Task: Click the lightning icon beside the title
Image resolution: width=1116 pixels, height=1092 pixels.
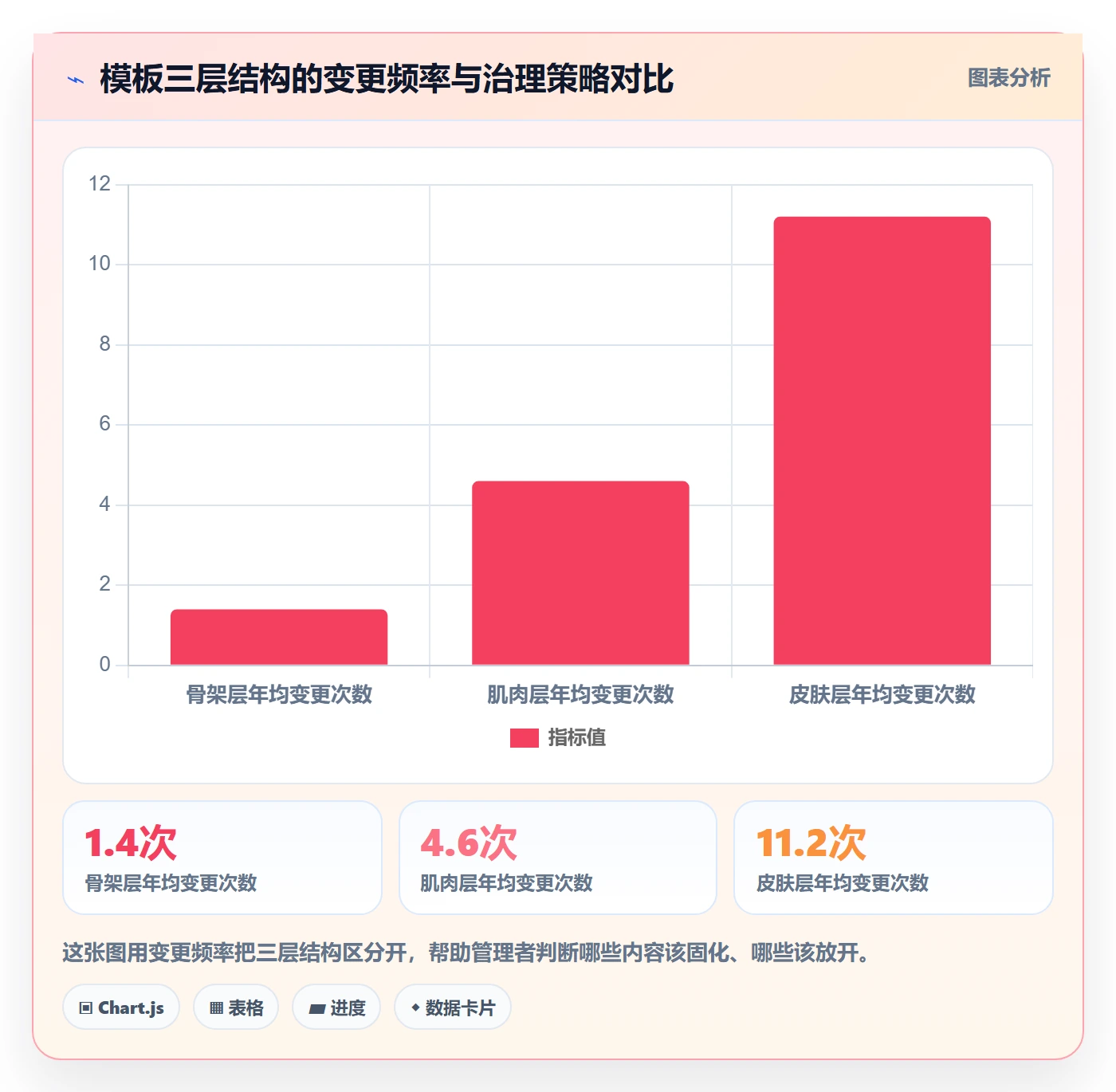Action: (76, 80)
